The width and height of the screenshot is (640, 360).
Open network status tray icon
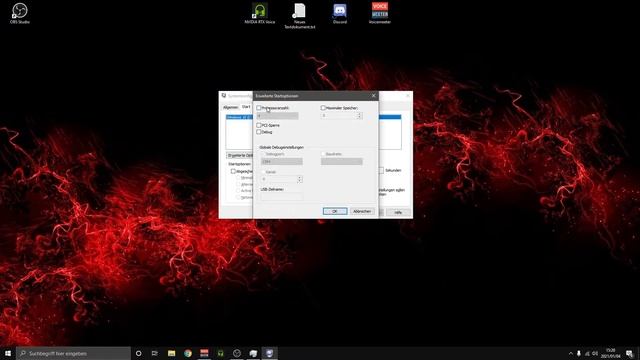(x=587, y=353)
